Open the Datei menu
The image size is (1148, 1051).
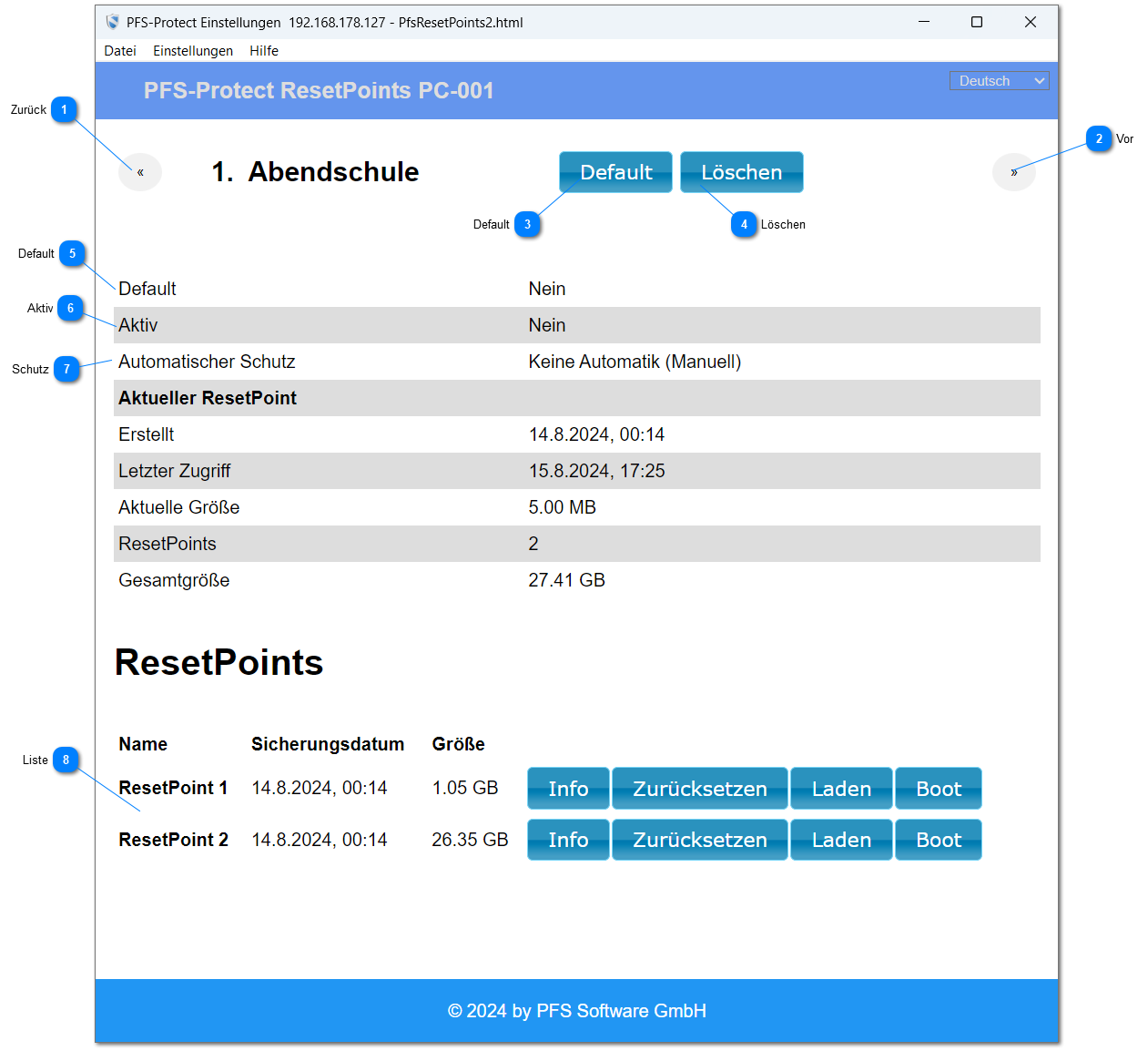click(120, 51)
